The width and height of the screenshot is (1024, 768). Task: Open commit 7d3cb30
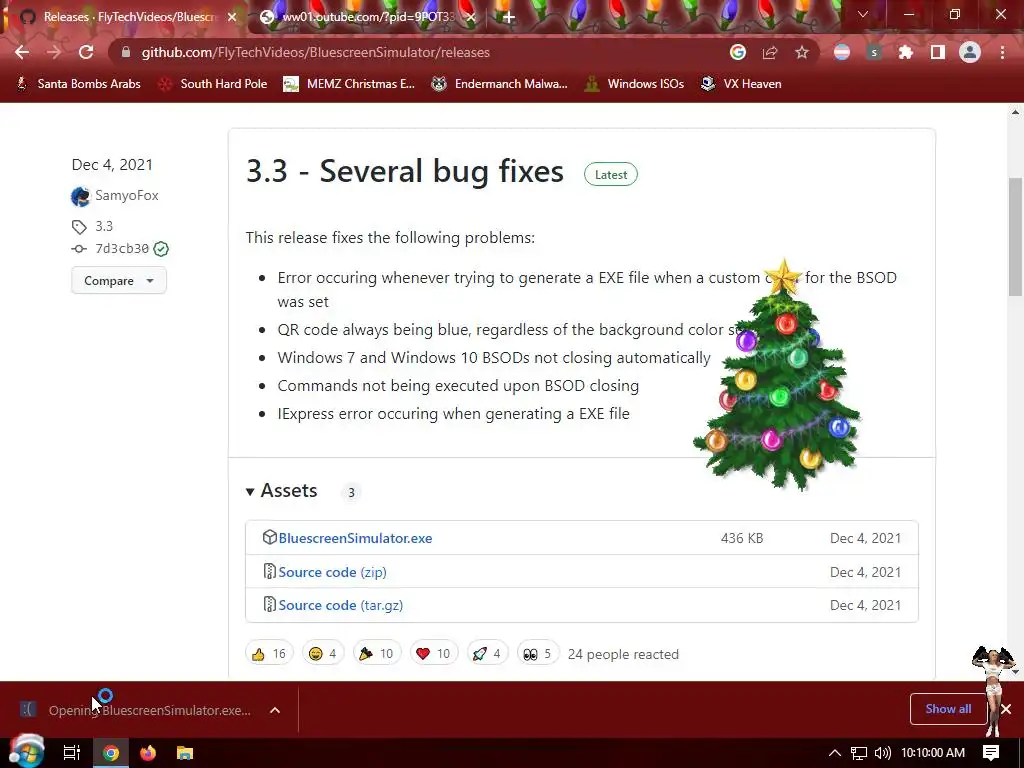(x=122, y=248)
